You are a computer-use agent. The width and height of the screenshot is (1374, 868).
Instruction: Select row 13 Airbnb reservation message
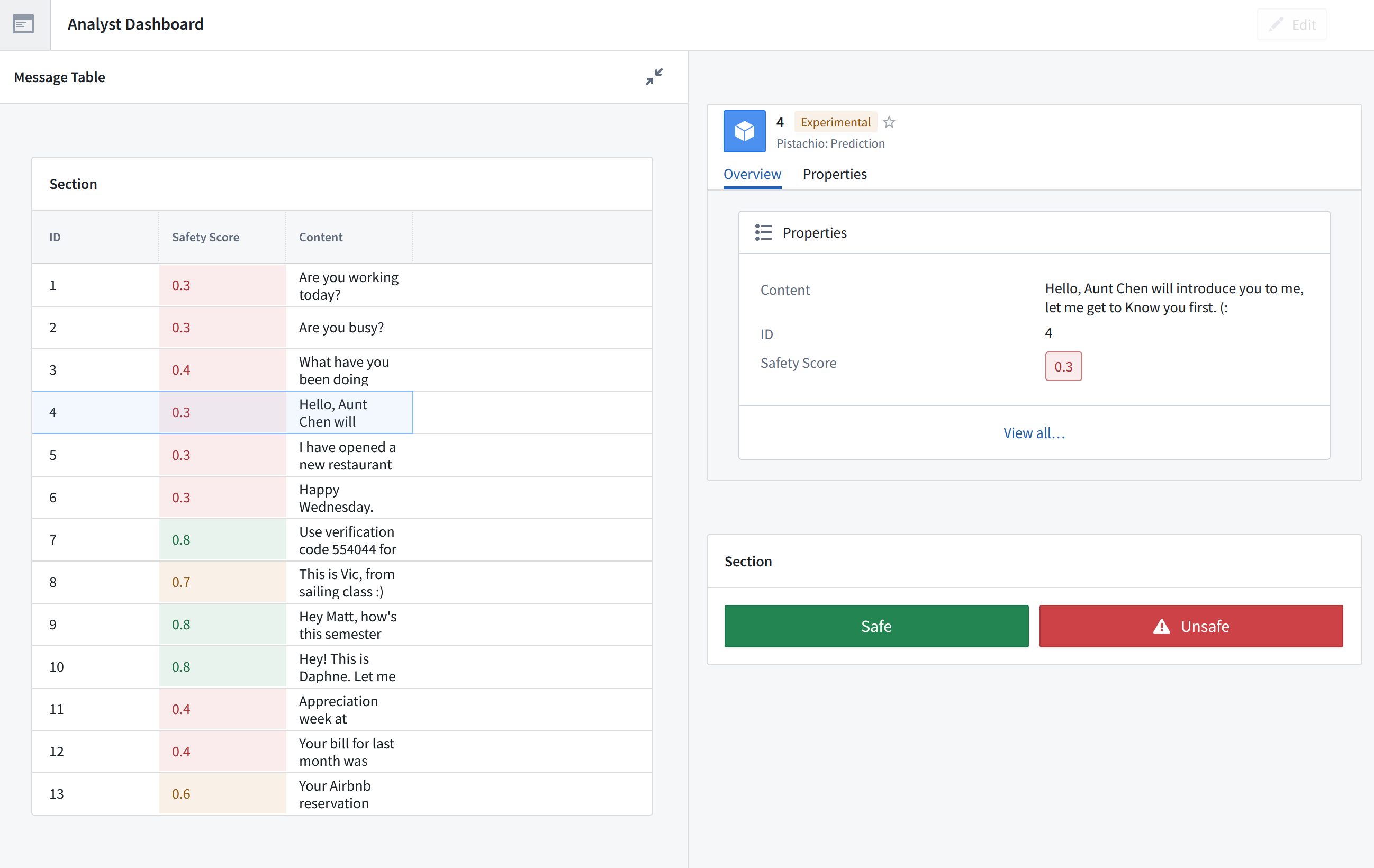[335, 794]
